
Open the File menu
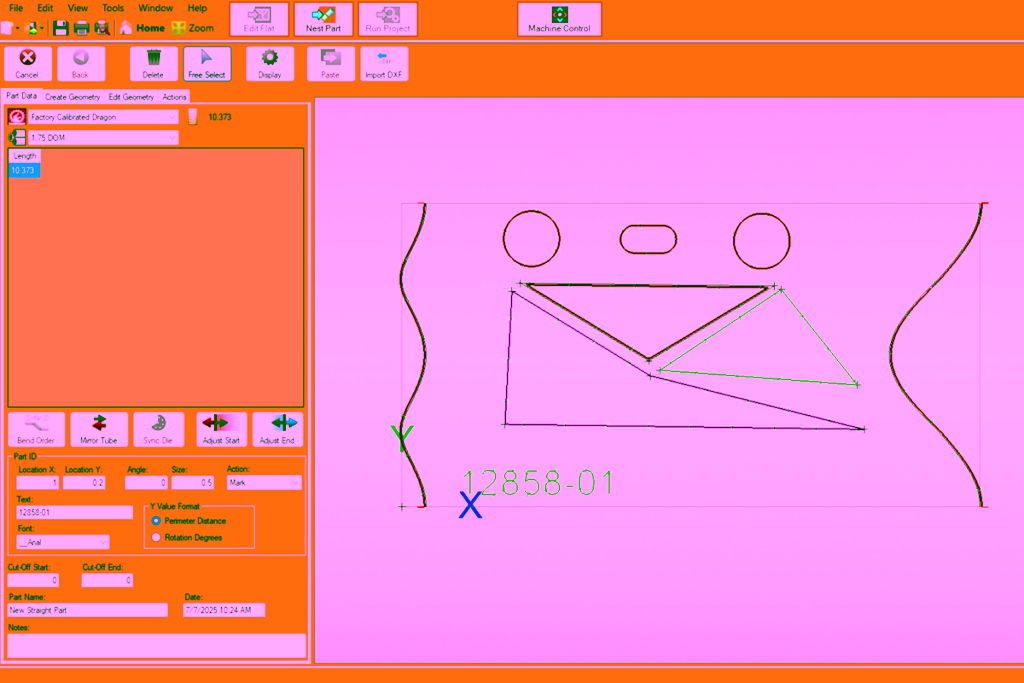[16, 8]
